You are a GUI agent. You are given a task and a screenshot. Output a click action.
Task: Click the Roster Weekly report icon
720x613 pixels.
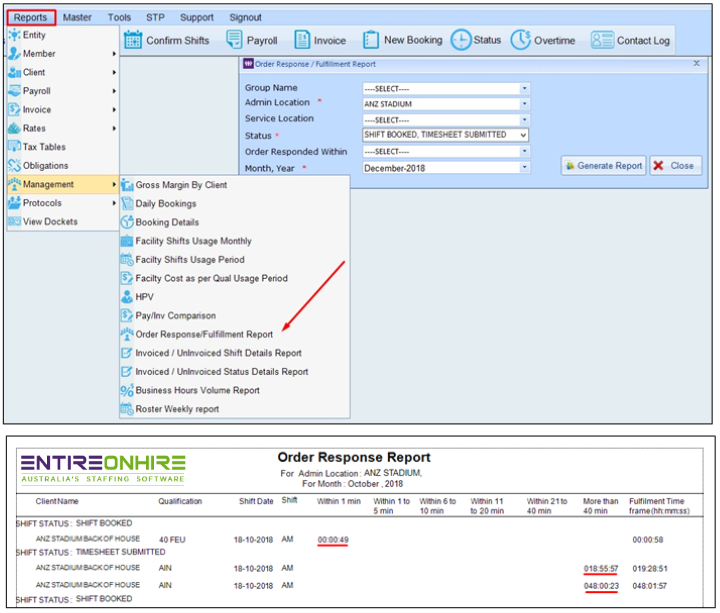(x=127, y=409)
